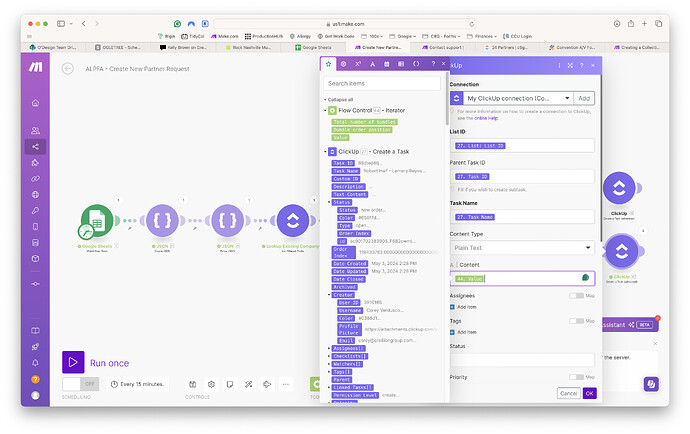Click Safari address bar

pyautogui.click(x=345, y=24)
